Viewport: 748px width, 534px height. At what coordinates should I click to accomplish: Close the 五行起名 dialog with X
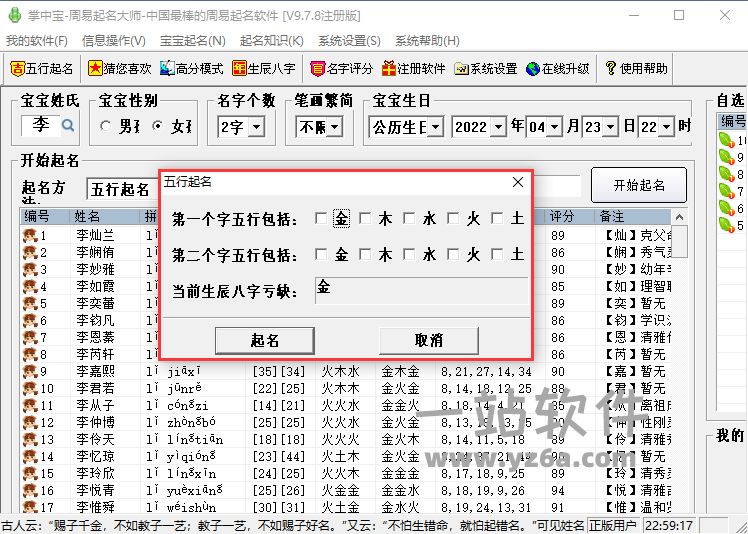coord(518,182)
